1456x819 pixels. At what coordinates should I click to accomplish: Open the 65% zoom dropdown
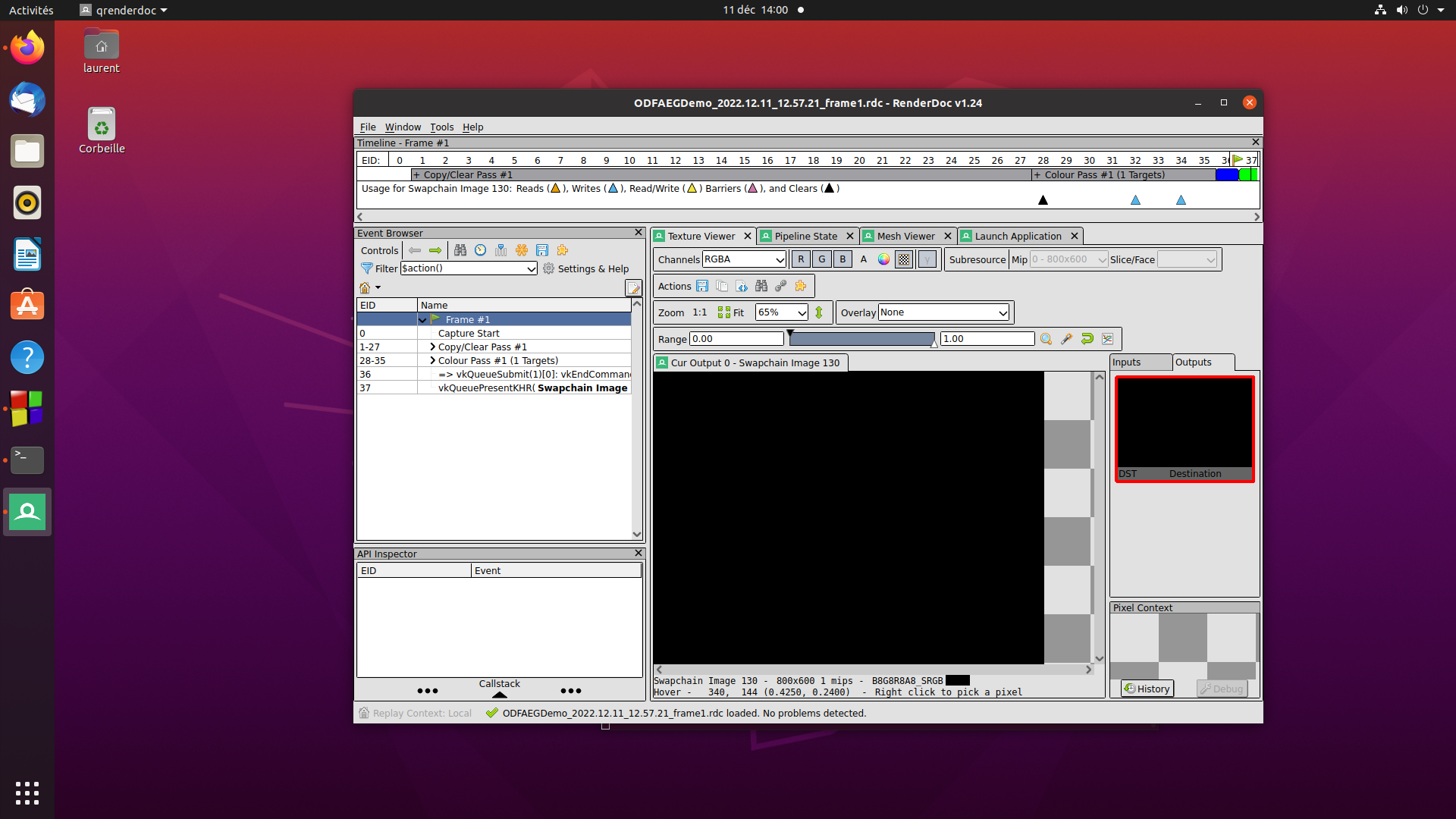[x=782, y=312]
